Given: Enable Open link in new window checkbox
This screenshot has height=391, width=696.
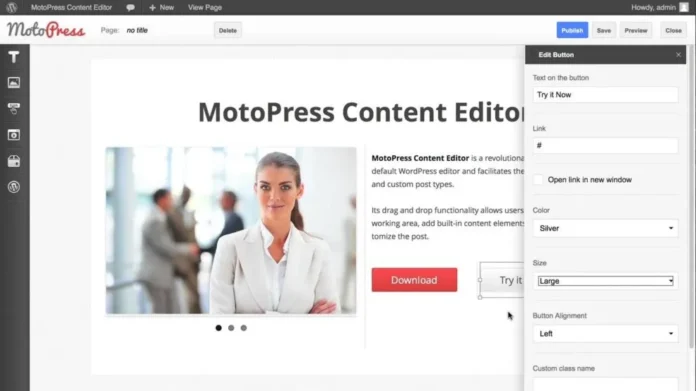Looking at the screenshot, I should 538,180.
